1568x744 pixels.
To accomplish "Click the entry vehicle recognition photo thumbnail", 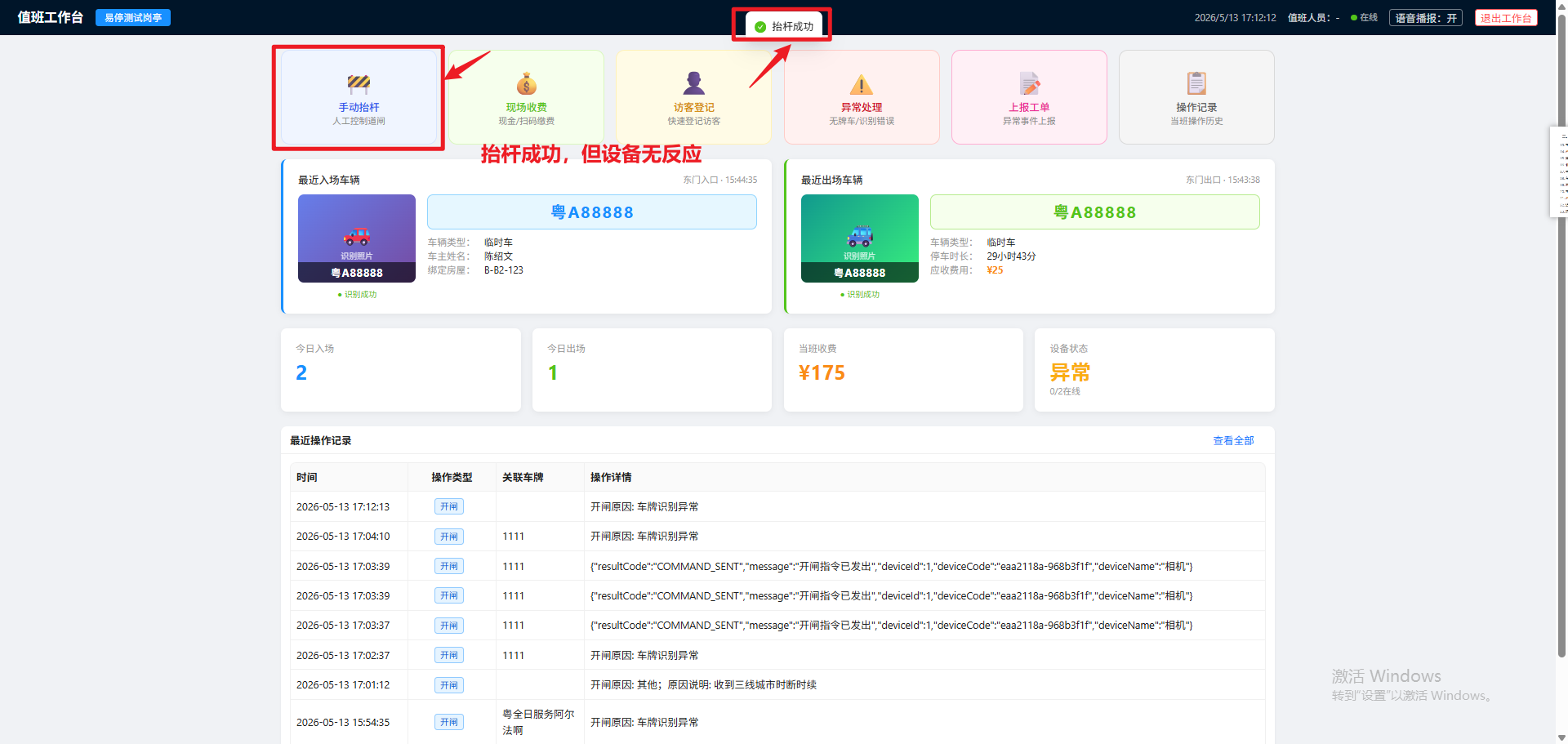I will pos(357,238).
